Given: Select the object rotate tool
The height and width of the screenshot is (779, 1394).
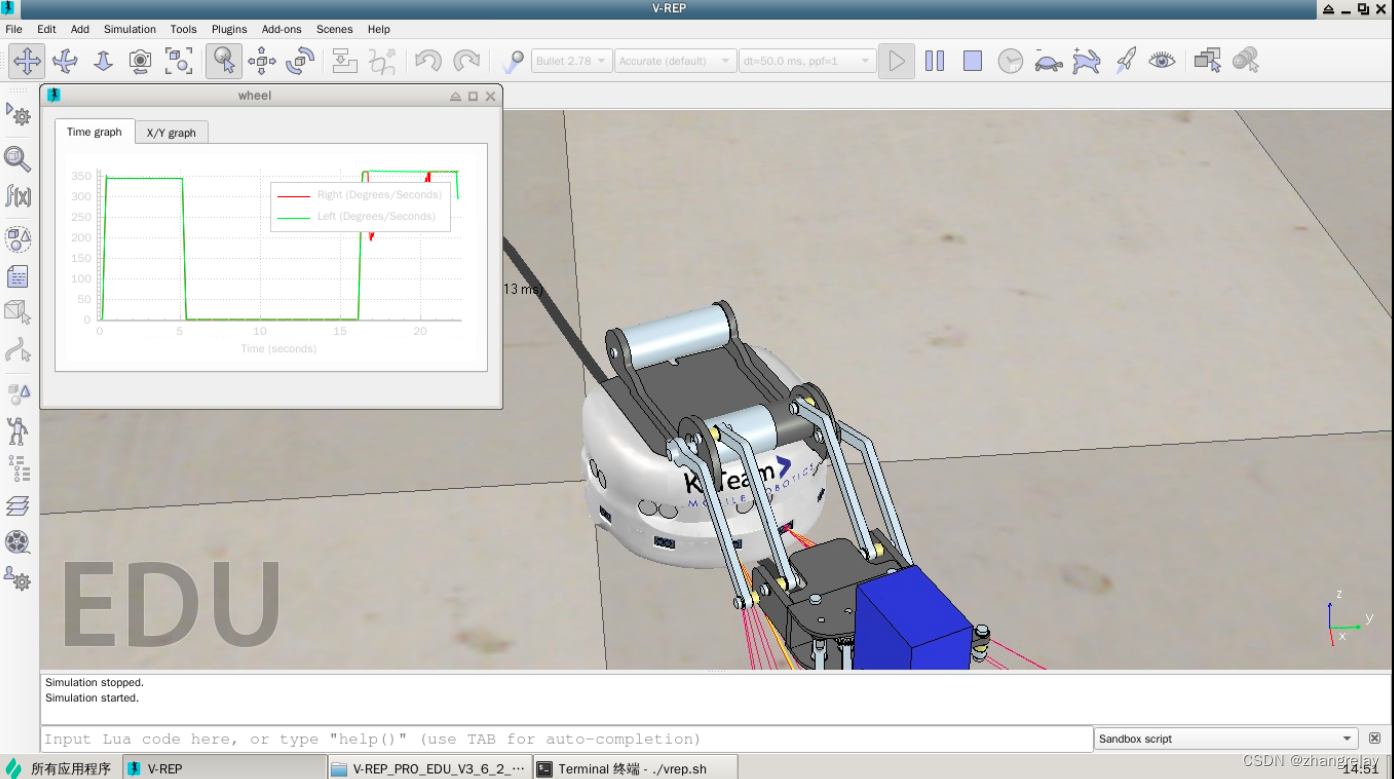Looking at the screenshot, I should pos(300,61).
